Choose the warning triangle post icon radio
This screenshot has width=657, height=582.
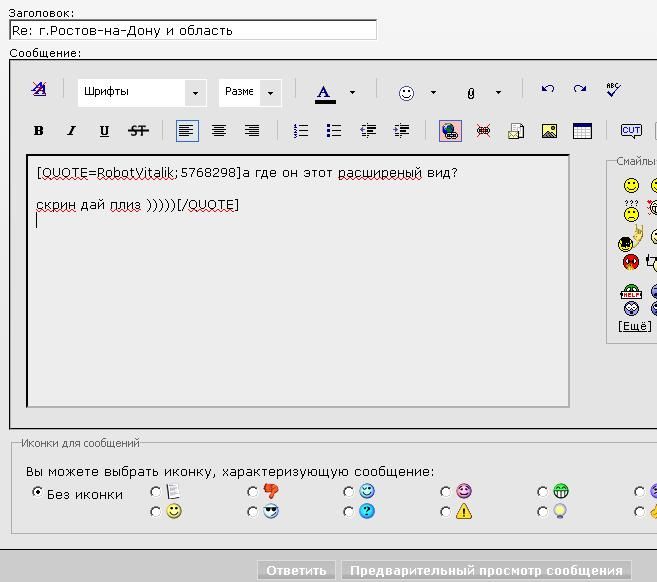pos(445,511)
